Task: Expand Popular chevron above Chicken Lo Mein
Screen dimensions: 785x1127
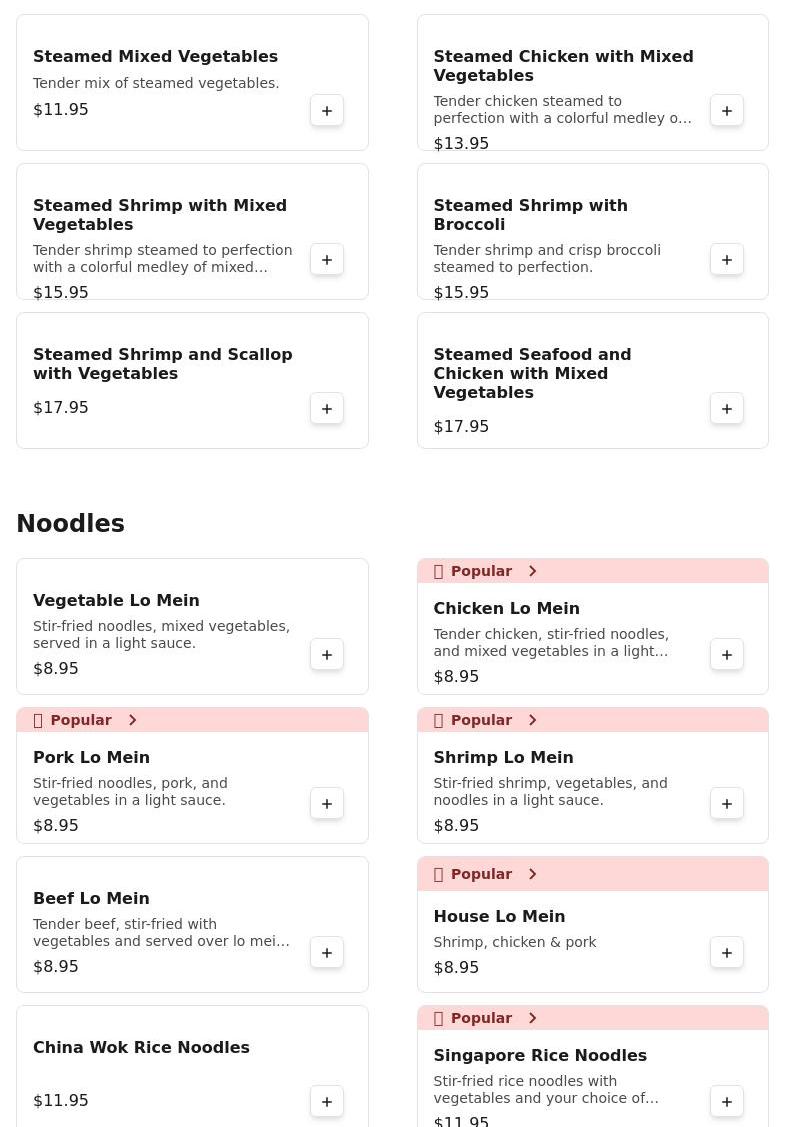Action: coord(533,571)
